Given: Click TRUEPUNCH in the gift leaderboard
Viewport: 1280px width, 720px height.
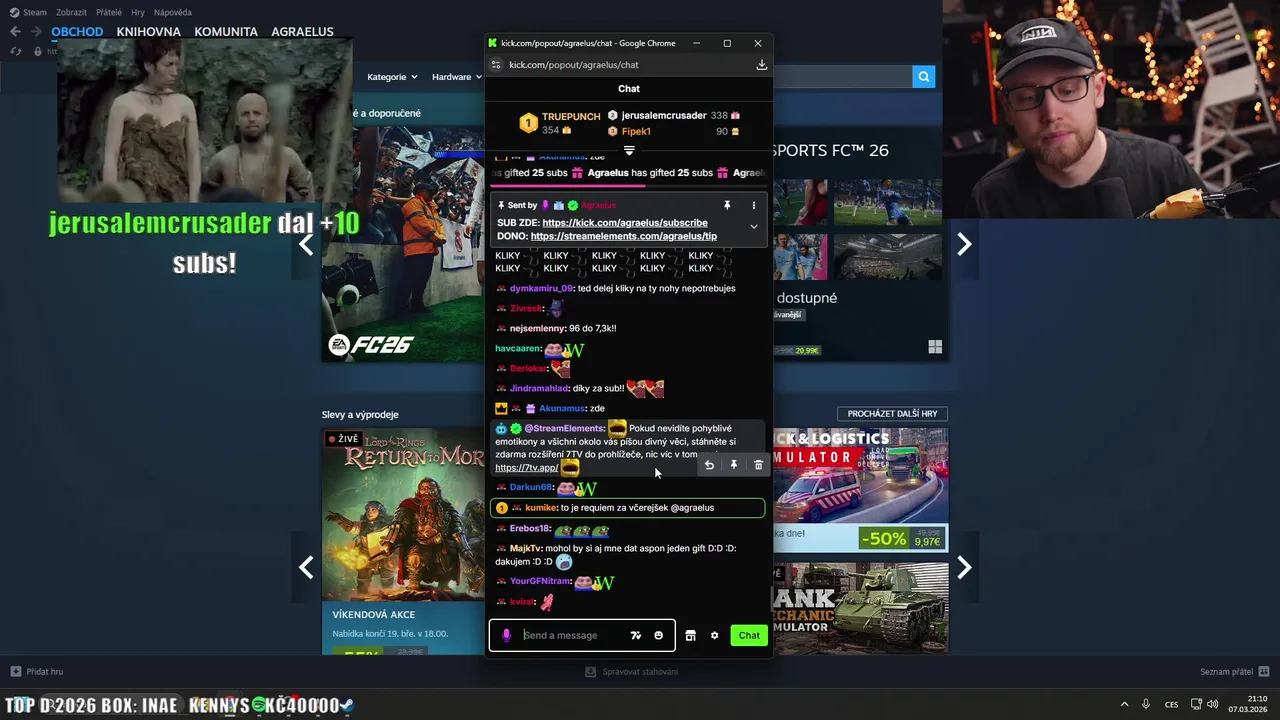Looking at the screenshot, I should 571,117.
